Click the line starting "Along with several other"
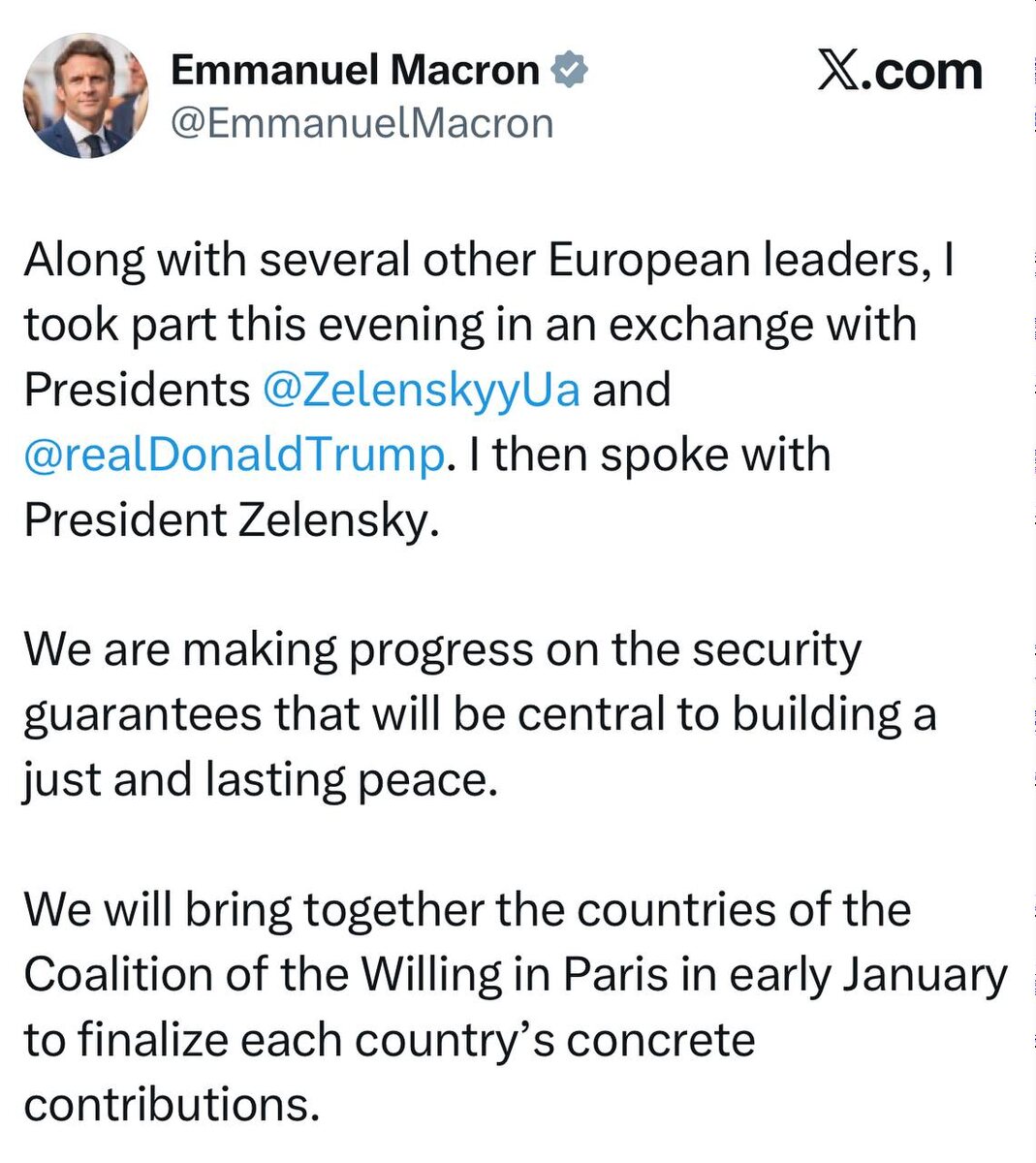The image size is (1036, 1163). pos(489,262)
